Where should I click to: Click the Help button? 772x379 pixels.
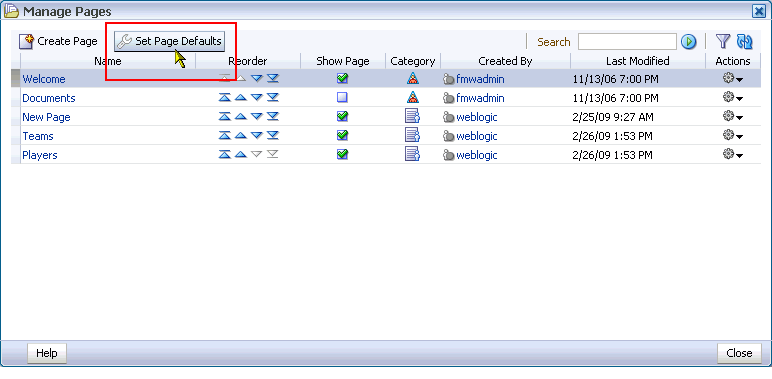[47, 353]
